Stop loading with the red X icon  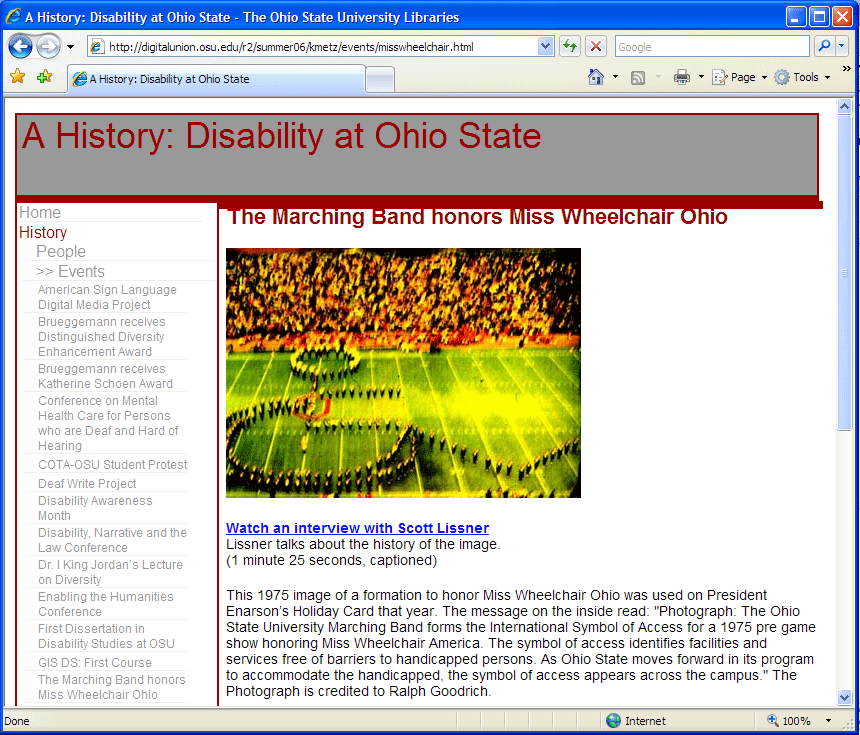596,47
